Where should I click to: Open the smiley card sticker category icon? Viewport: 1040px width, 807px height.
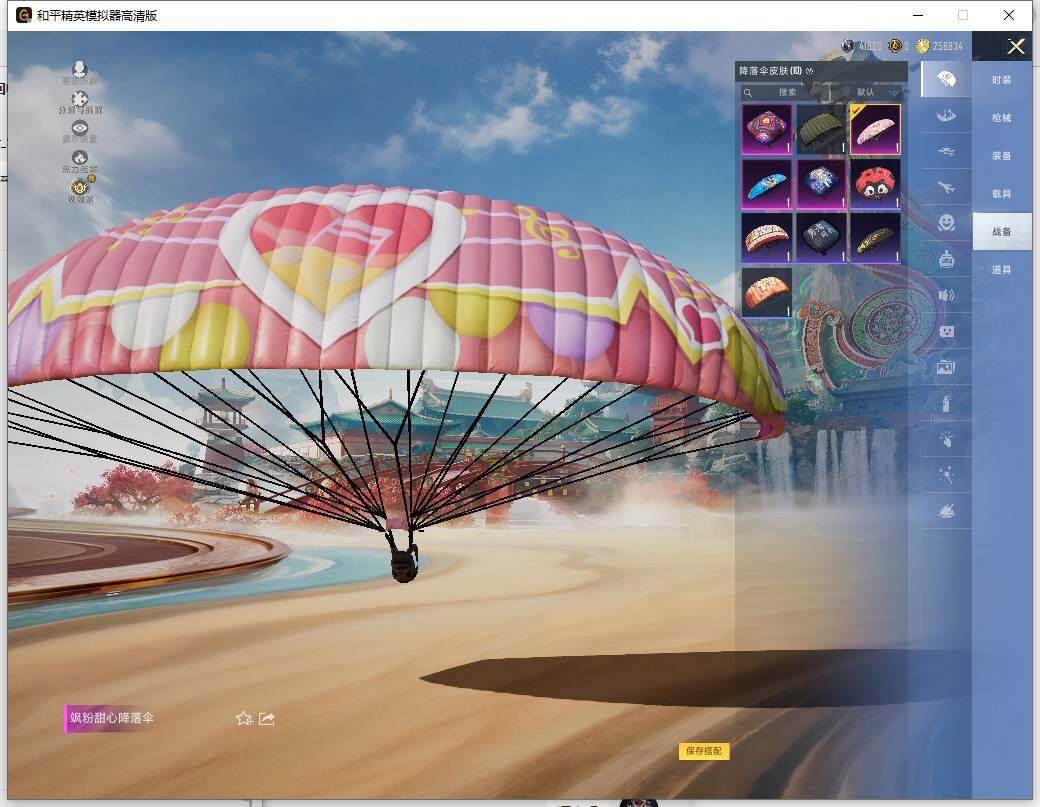[x=946, y=331]
